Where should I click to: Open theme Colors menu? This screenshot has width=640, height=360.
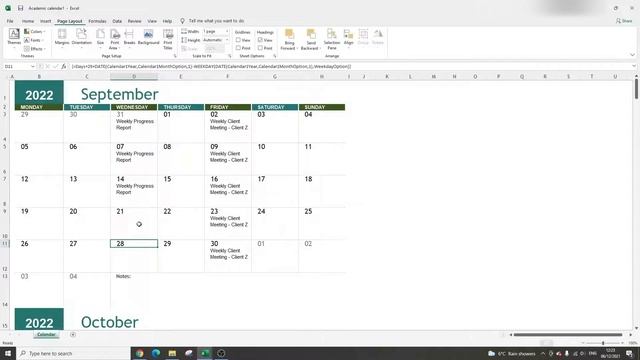click(x=35, y=31)
